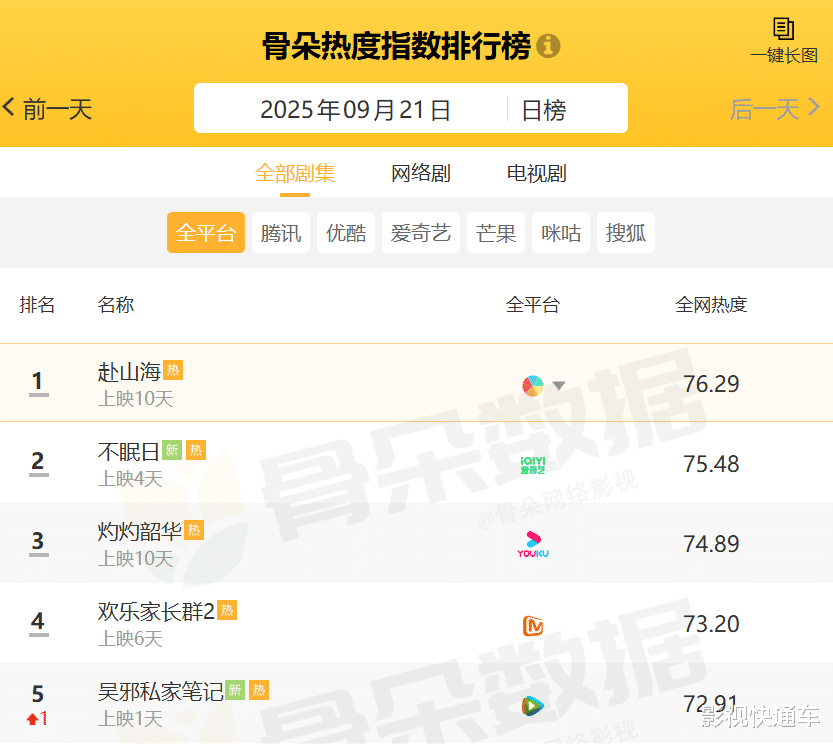Click the 新 badge next to 吴邪私家笔记
The height and width of the screenshot is (744, 833).
235,690
